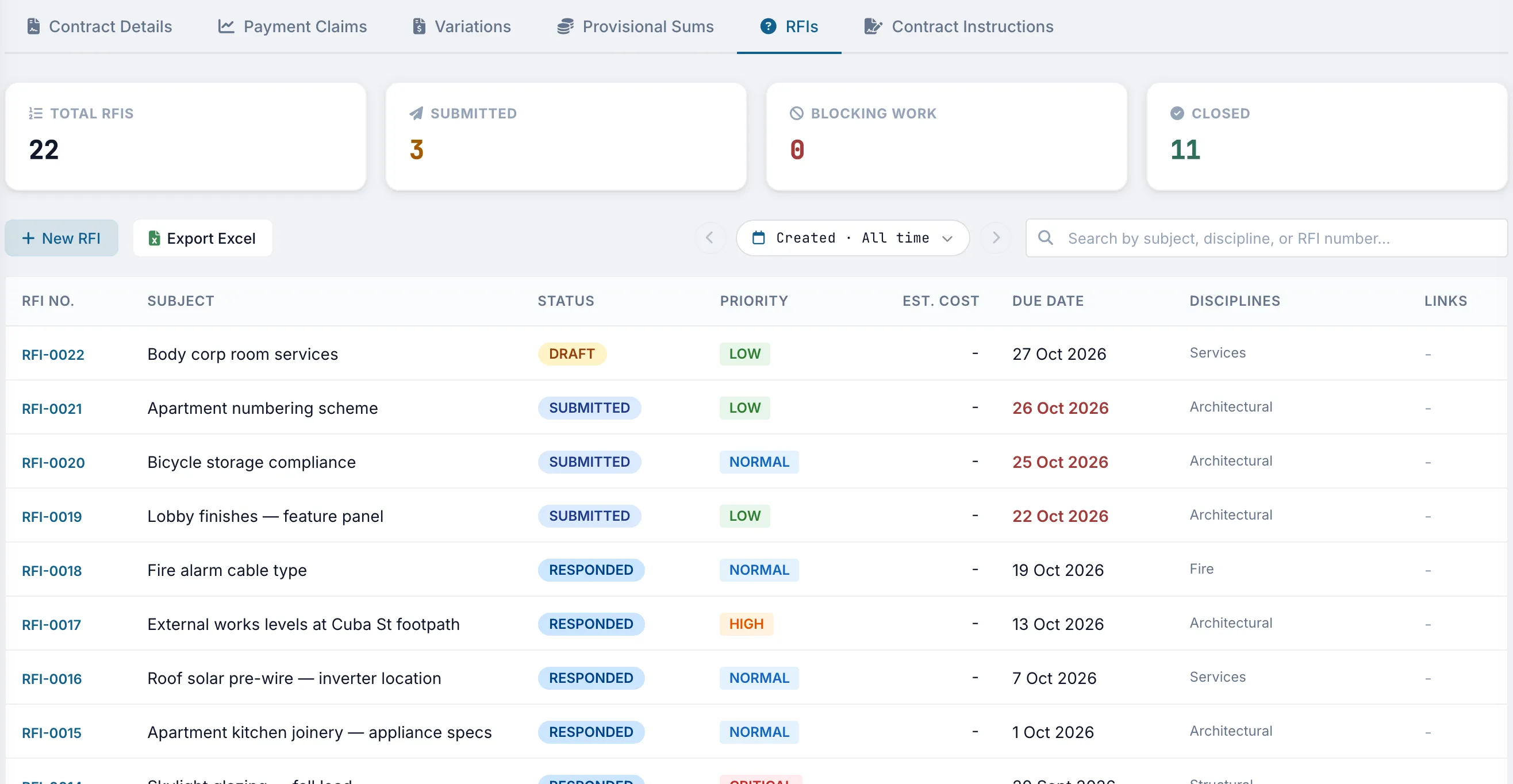Screen dimensions: 1513x784
Task: Click the Contract Details document icon
Action: click(33, 26)
